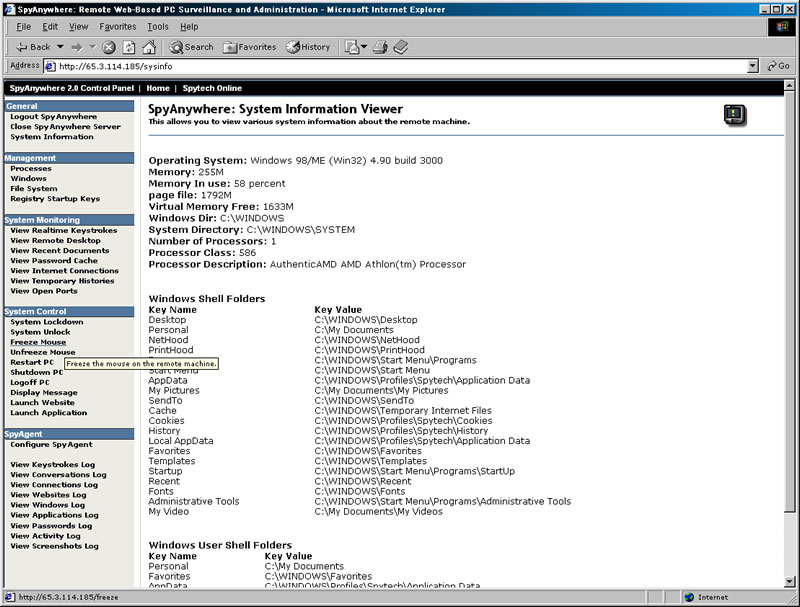This screenshot has height=607, width=800.
Task: Open the Forward history dropdown arrow
Action: click(92, 47)
